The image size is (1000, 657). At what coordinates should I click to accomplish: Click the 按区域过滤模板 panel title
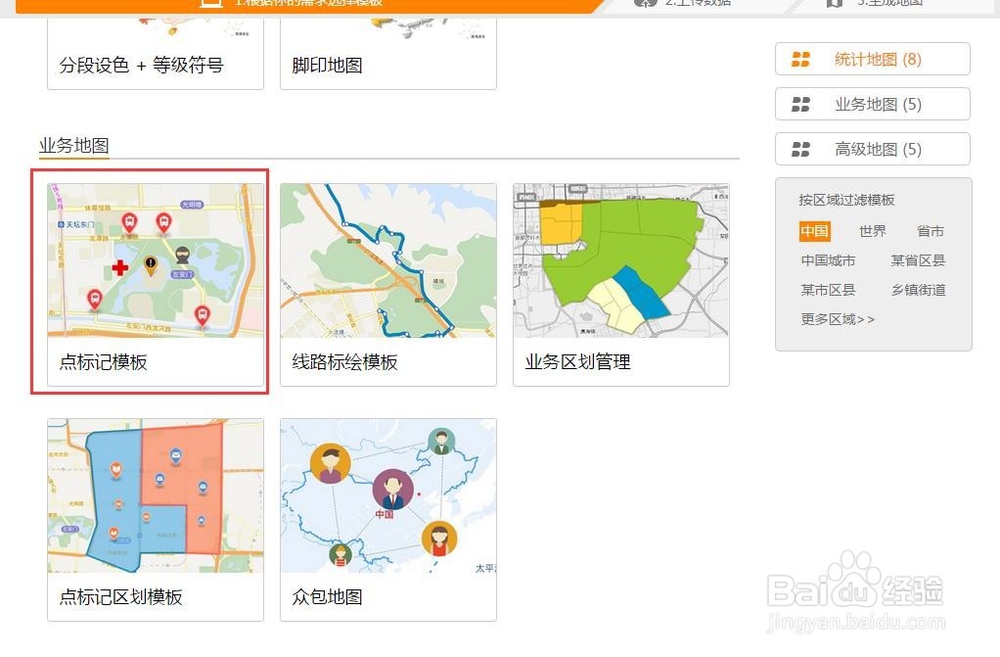[x=847, y=200]
